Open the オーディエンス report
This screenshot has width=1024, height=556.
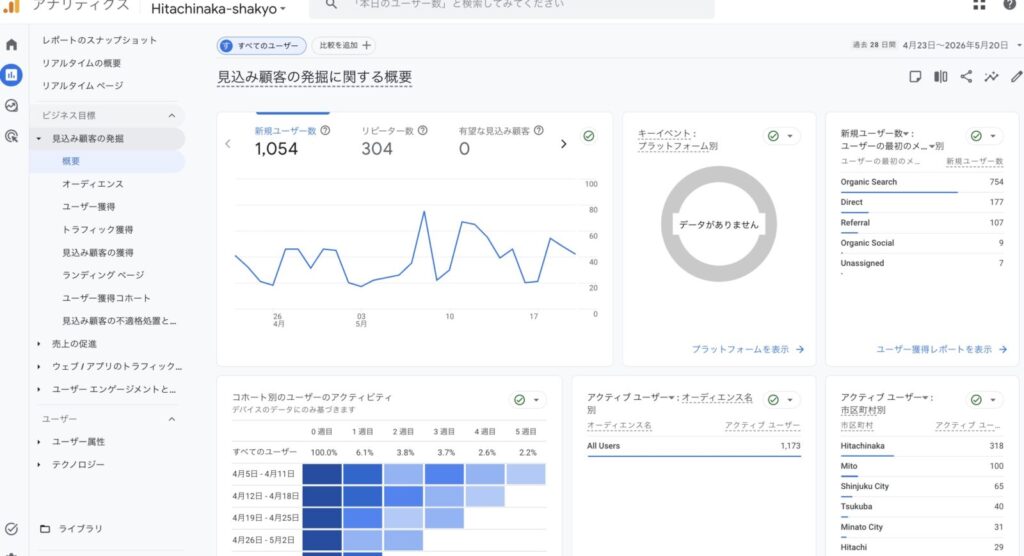93,184
